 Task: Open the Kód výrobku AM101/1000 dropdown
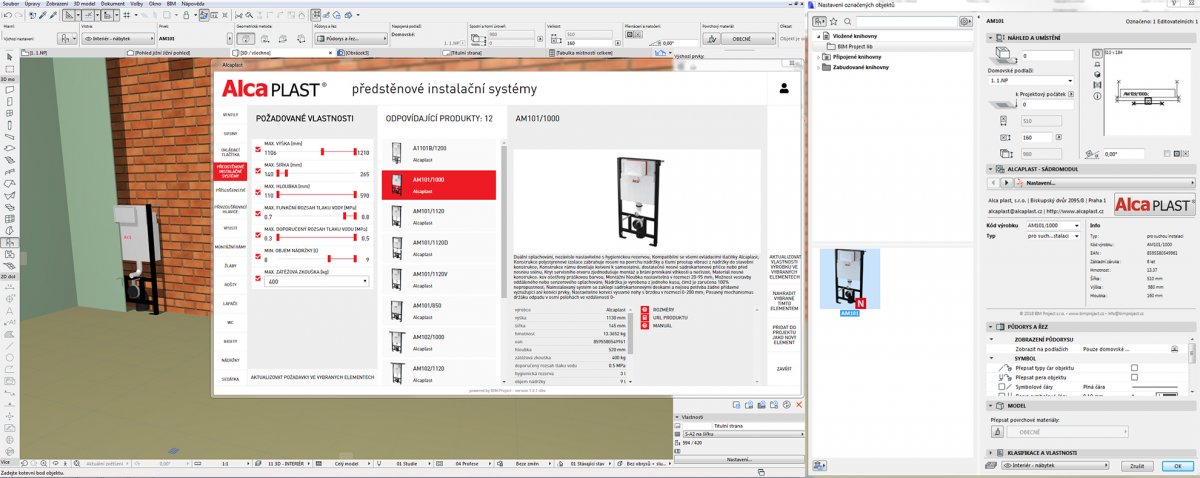[1051, 226]
